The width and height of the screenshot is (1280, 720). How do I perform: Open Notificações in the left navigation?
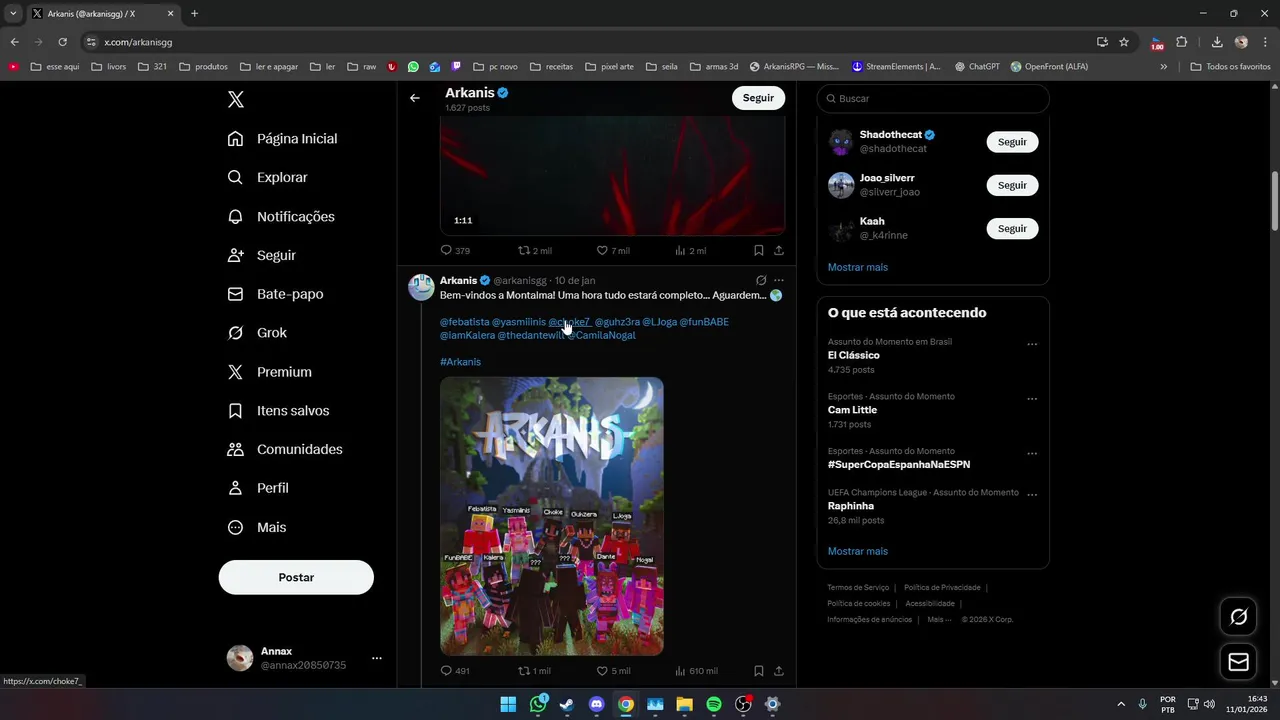[x=281, y=216]
